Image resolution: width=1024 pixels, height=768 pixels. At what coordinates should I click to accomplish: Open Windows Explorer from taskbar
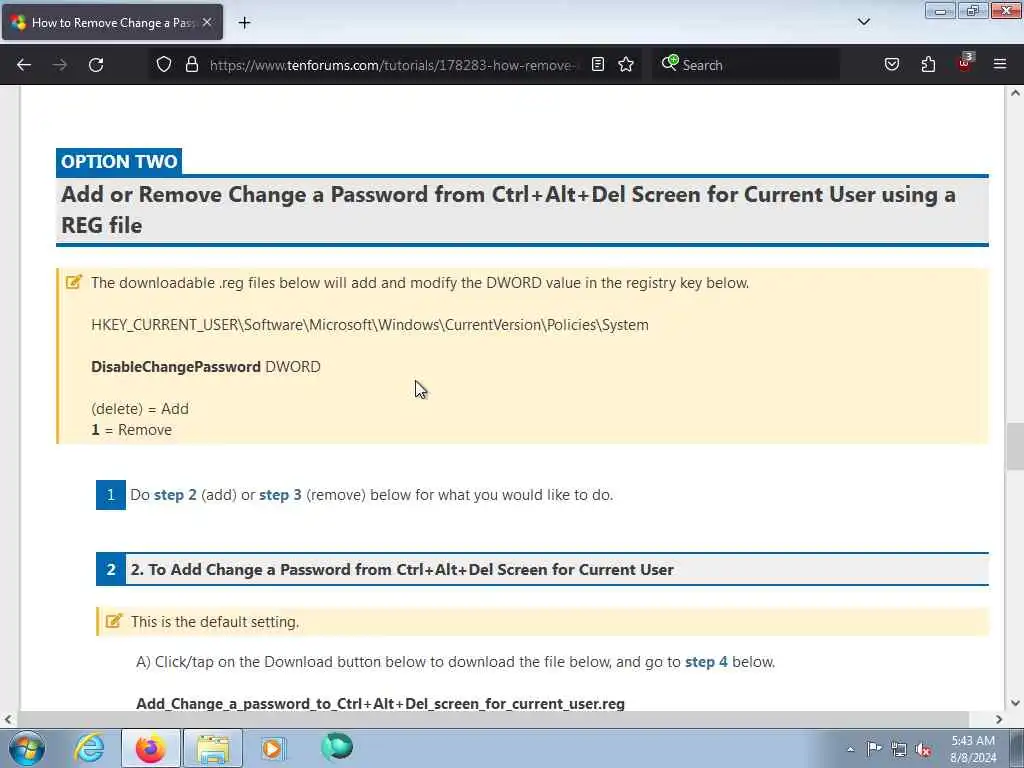point(213,748)
